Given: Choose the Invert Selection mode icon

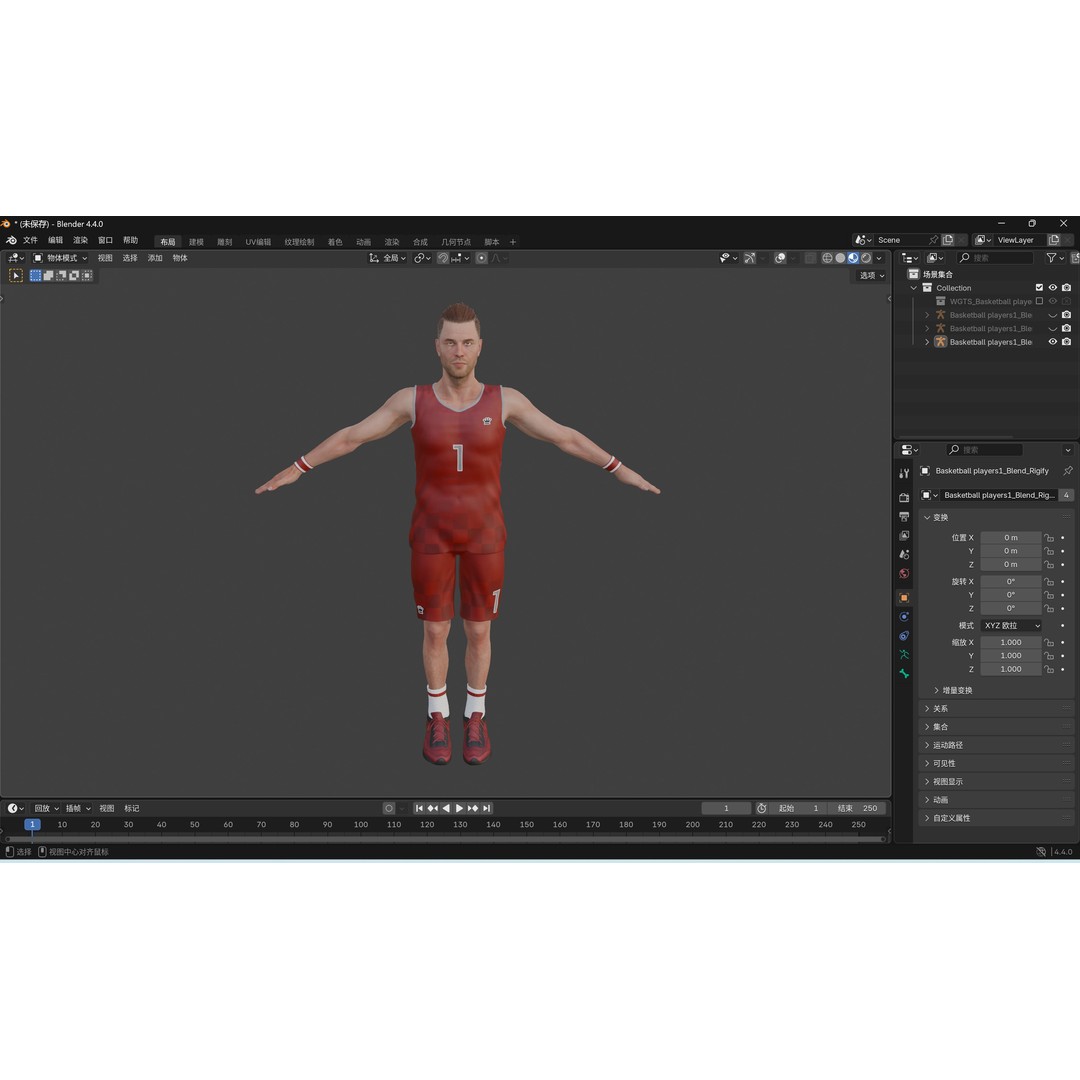Looking at the screenshot, I should click(x=74, y=276).
